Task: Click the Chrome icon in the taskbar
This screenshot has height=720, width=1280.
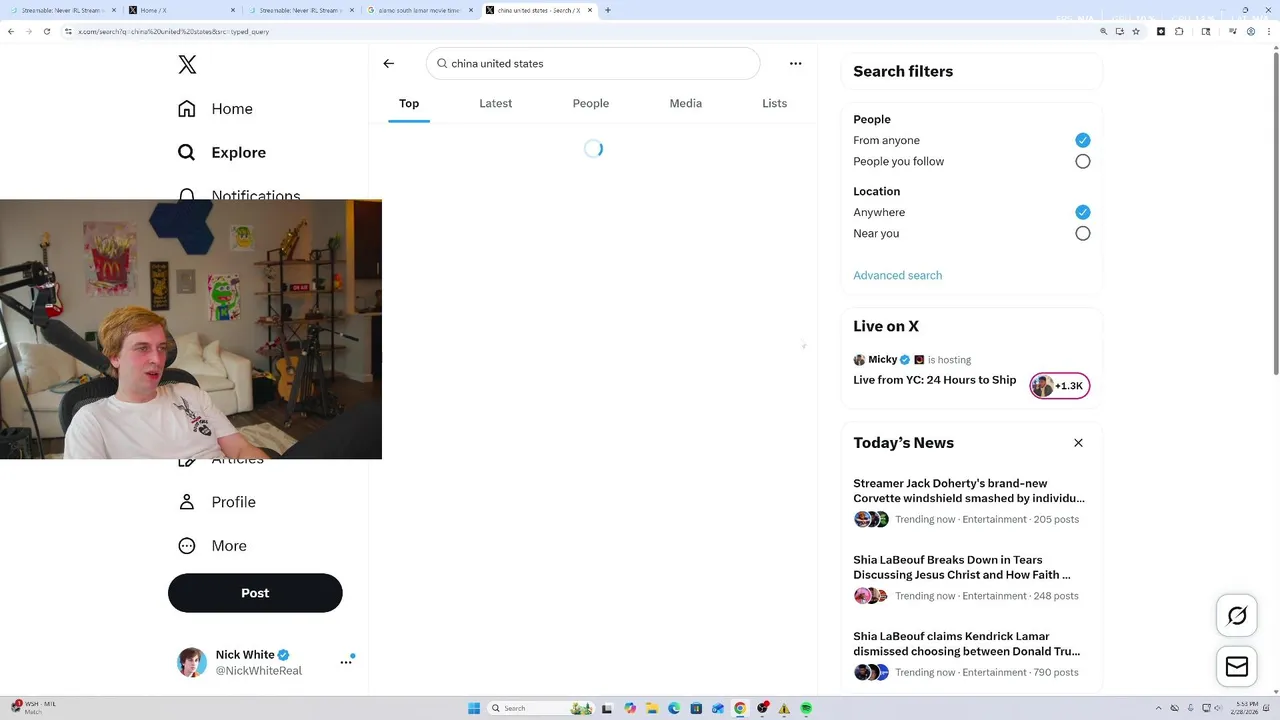Action: (x=740, y=708)
